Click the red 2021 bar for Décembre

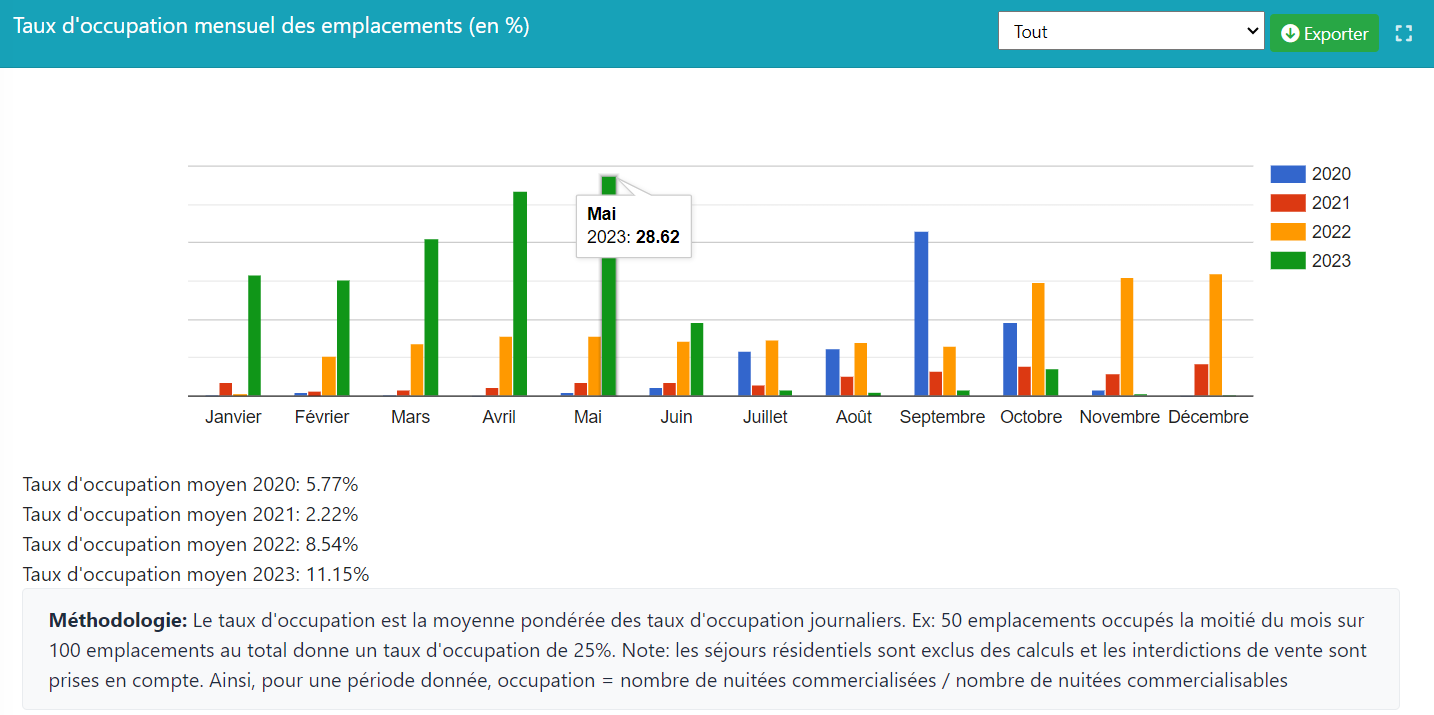click(1201, 380)
